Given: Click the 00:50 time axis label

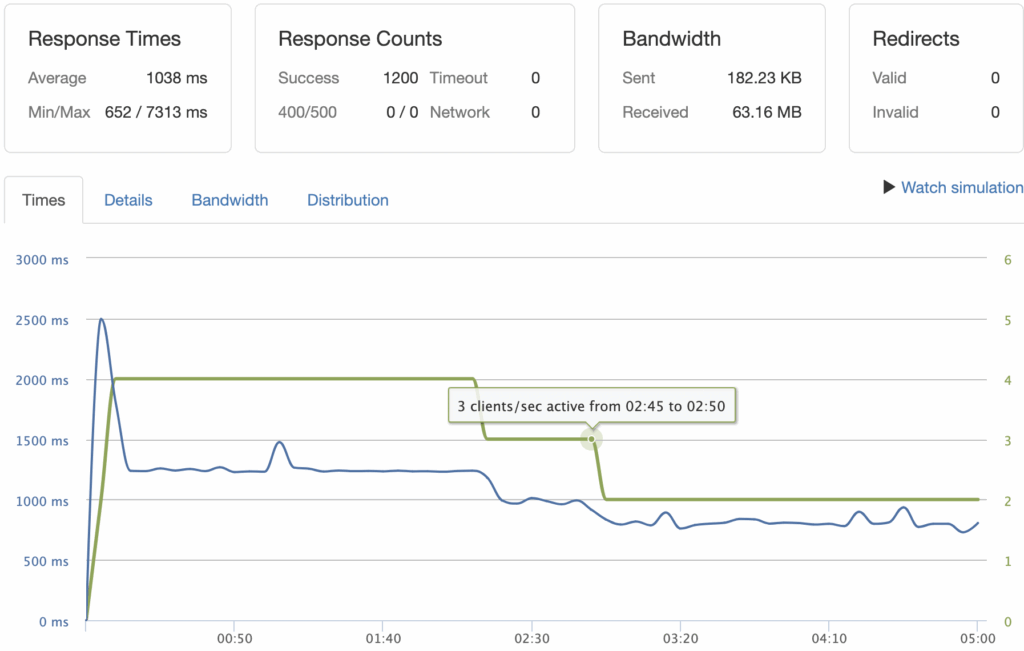Looking at the screenshot, I should (233, 638).
